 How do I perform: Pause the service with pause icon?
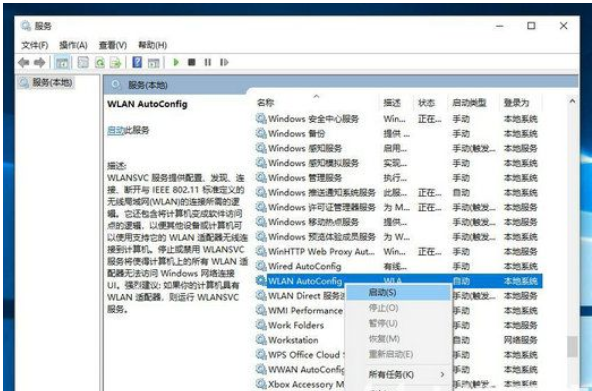[208, 62]
